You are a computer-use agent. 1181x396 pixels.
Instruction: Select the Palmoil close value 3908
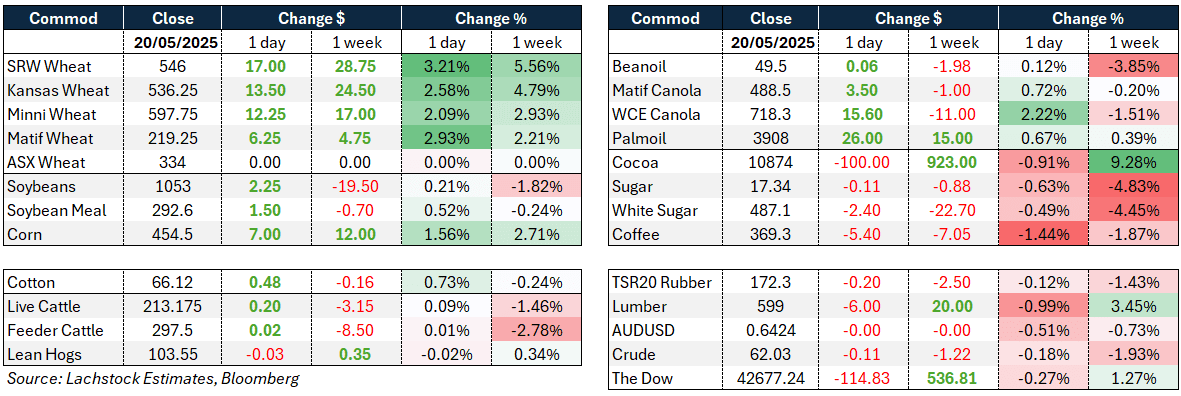click(x=774, y=139)
